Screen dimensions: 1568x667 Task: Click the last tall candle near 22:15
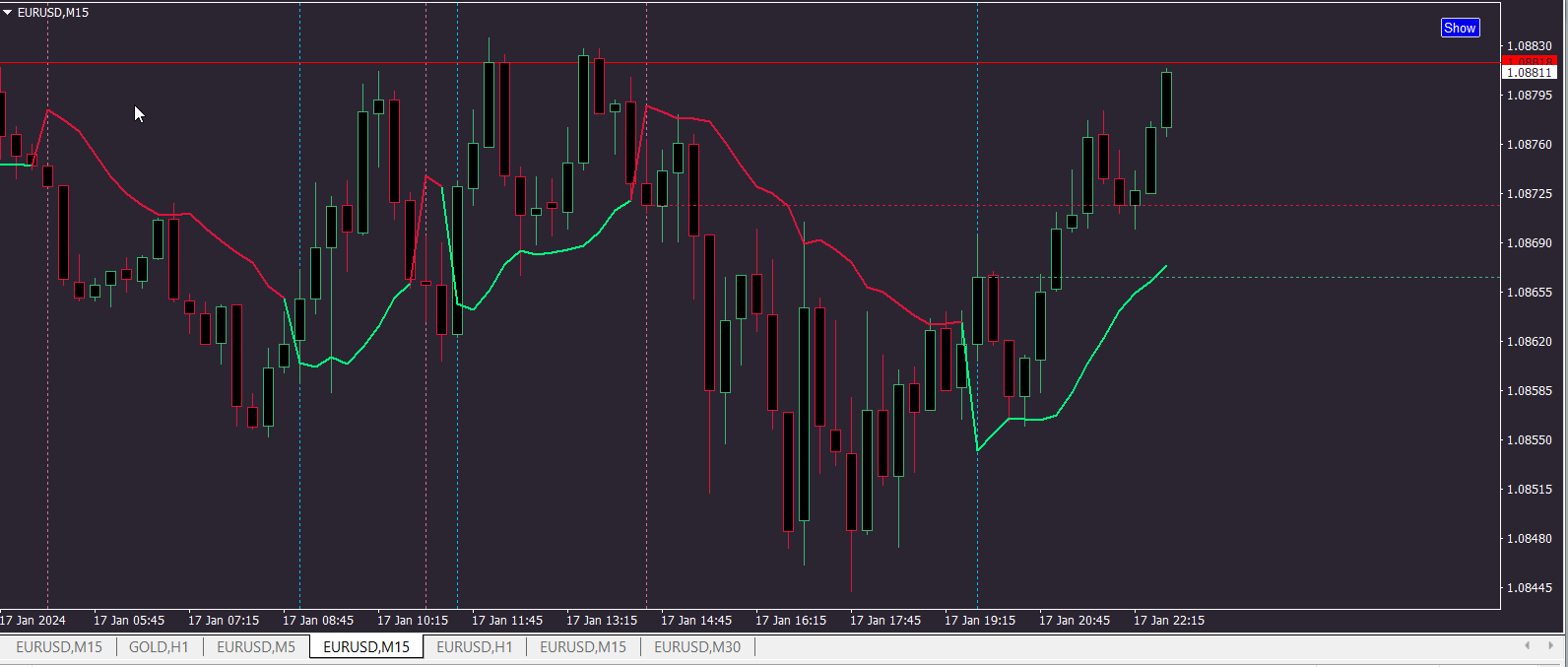[x=1166, y=100]
